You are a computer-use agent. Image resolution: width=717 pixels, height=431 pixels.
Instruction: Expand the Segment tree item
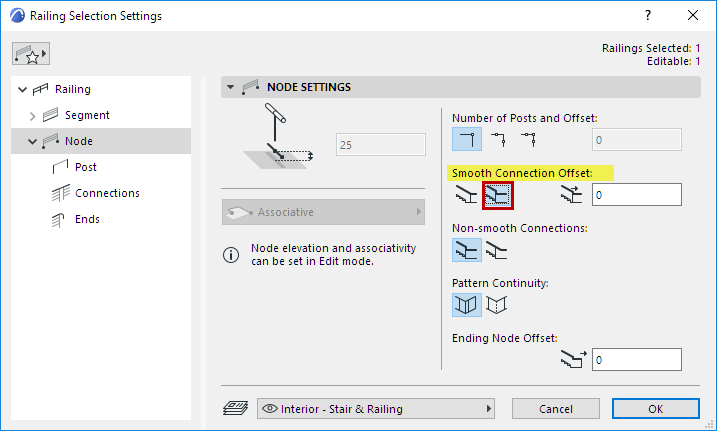coord(32,115)
